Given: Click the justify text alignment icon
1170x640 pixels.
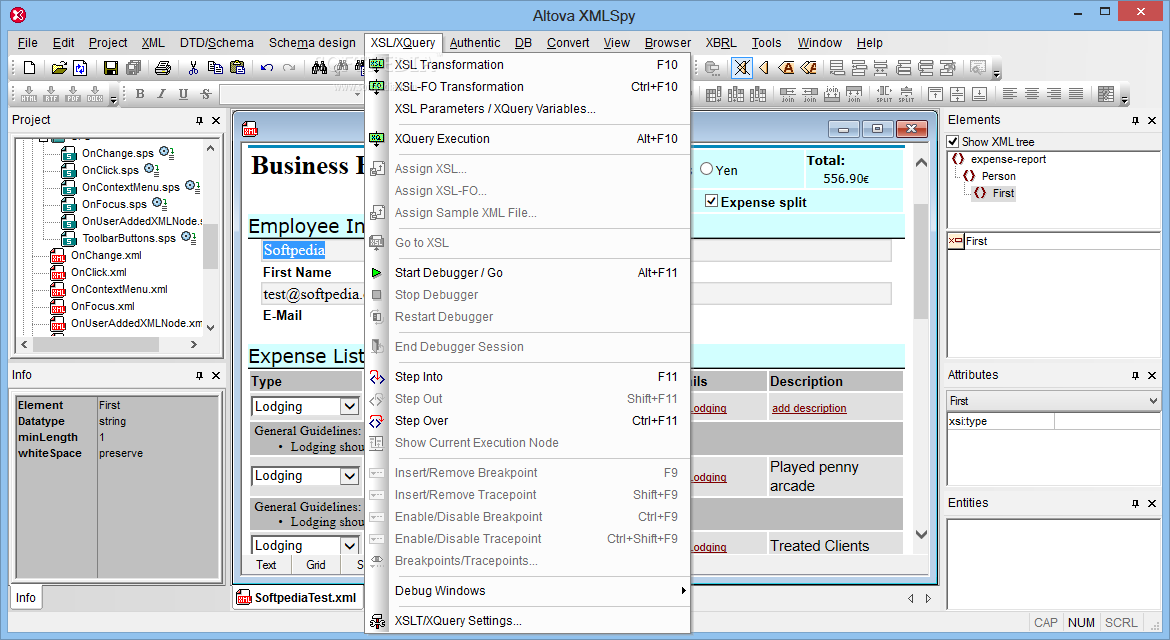Looking at the screenshot, I should [1076, 93].
